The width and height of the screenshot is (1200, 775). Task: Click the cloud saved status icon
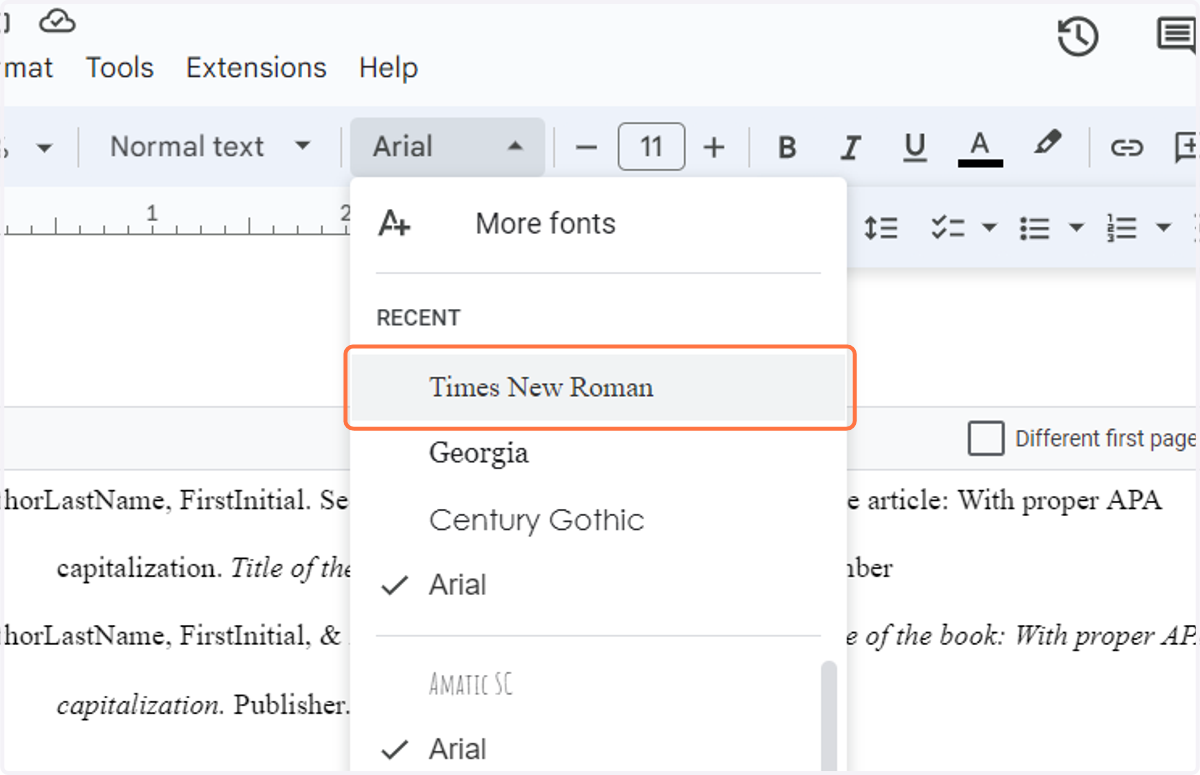58,20
